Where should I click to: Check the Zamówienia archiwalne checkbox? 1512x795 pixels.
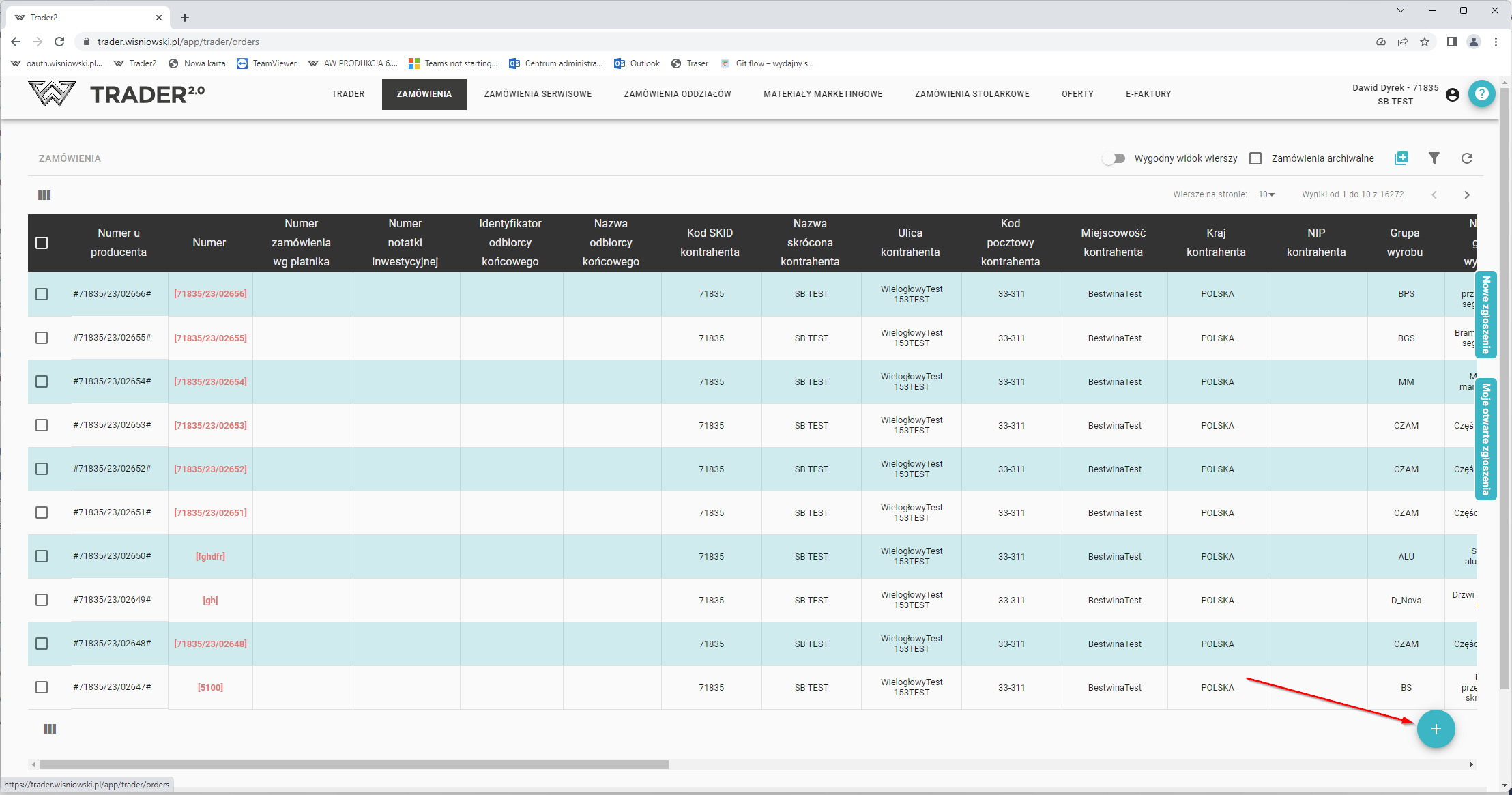(x=1255, y=158)
